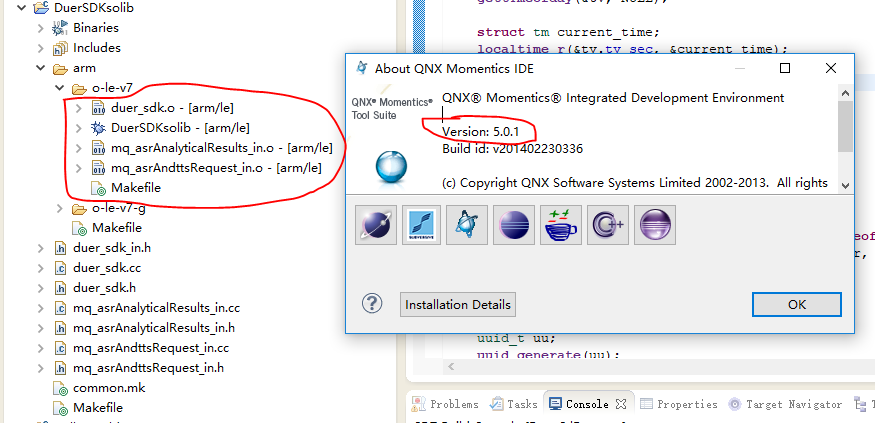
Task: Expand the o-le-v7-g folder
Action: [60, 208]
